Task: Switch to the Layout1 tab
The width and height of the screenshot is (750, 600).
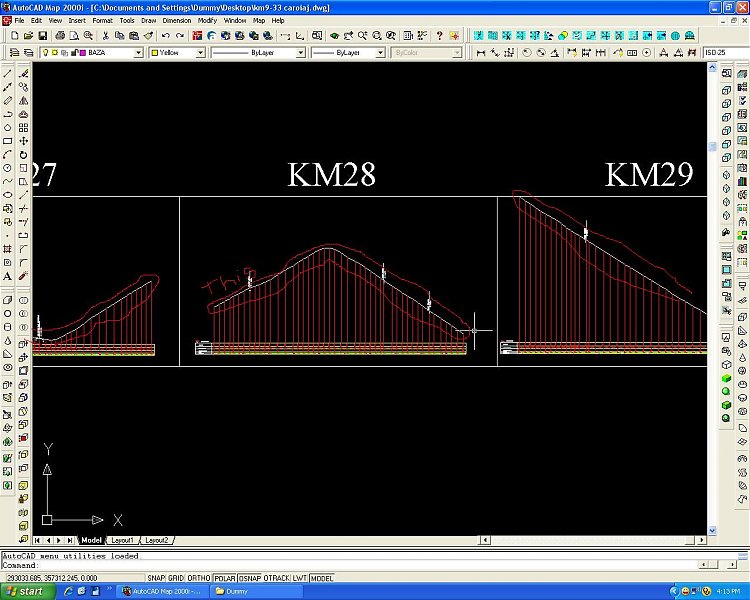Action: coord(122,540)
